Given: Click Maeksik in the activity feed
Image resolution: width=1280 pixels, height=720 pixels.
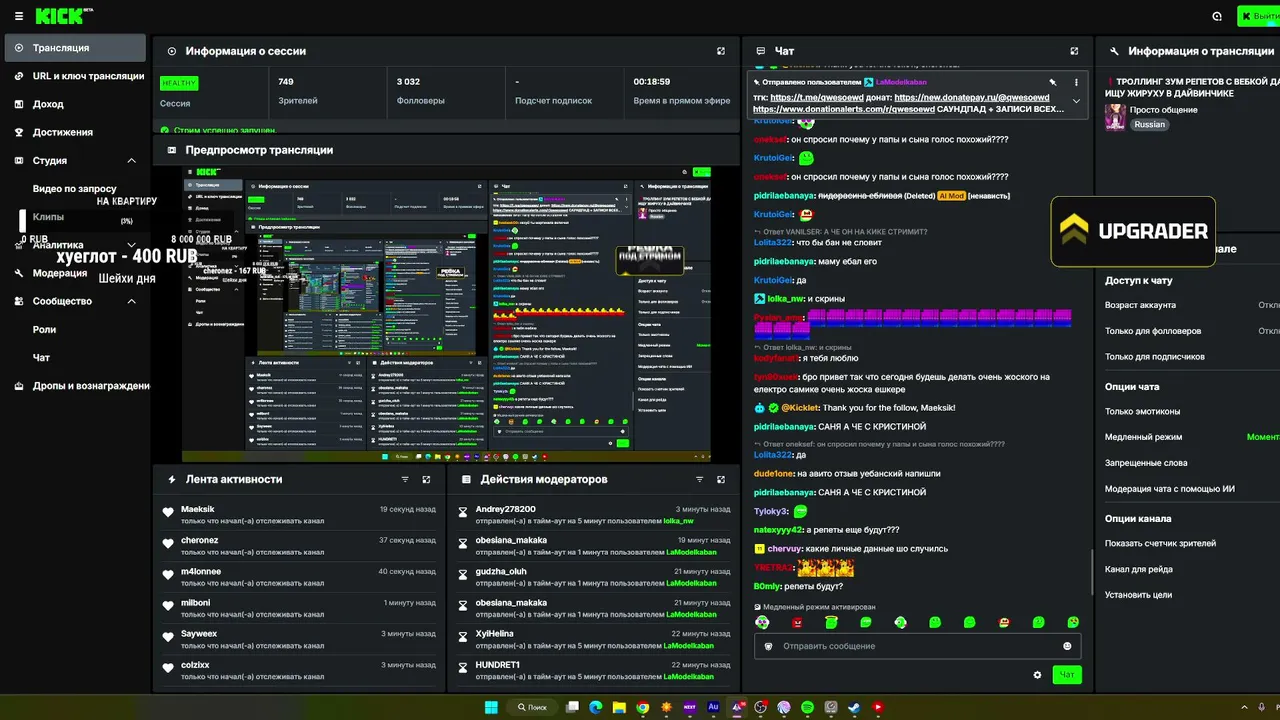Looking at the screenshot, I should click(x=198, y=509).
